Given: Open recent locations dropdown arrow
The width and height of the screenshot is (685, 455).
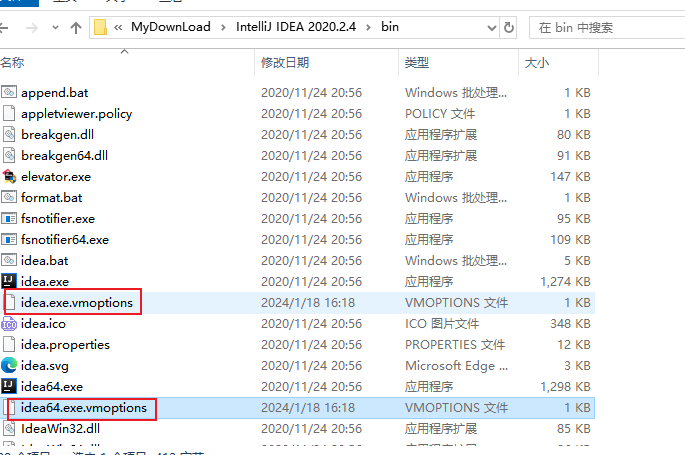Looking at the screenshot, I should pos(55,28).
